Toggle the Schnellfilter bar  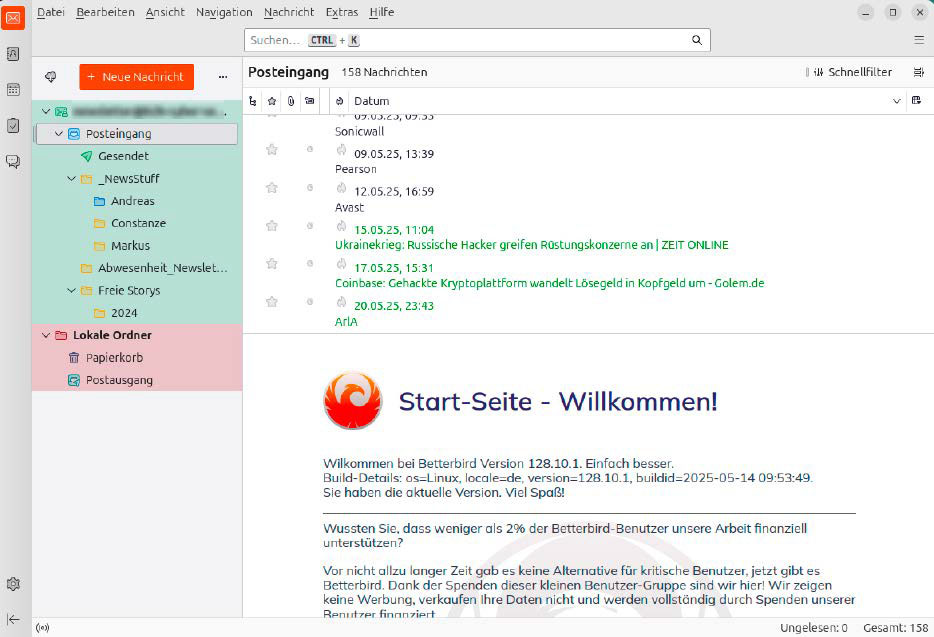point(852,72)
